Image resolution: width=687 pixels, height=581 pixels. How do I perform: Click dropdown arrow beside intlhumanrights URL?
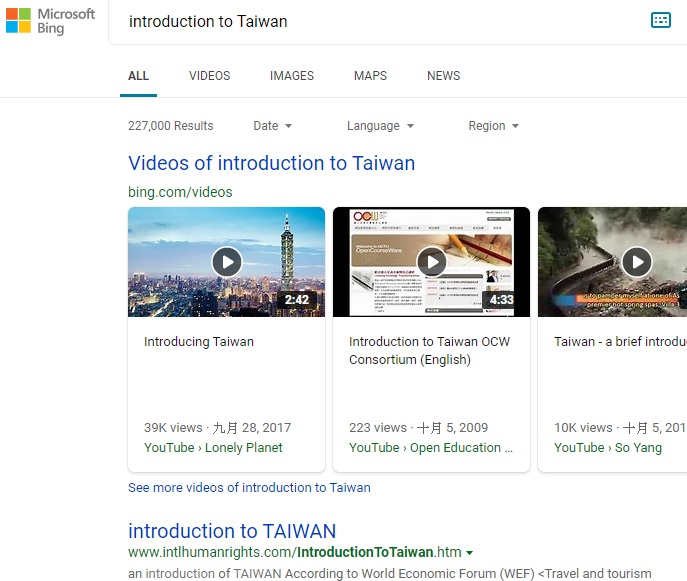pyautogui.click(x=470, y=552)
